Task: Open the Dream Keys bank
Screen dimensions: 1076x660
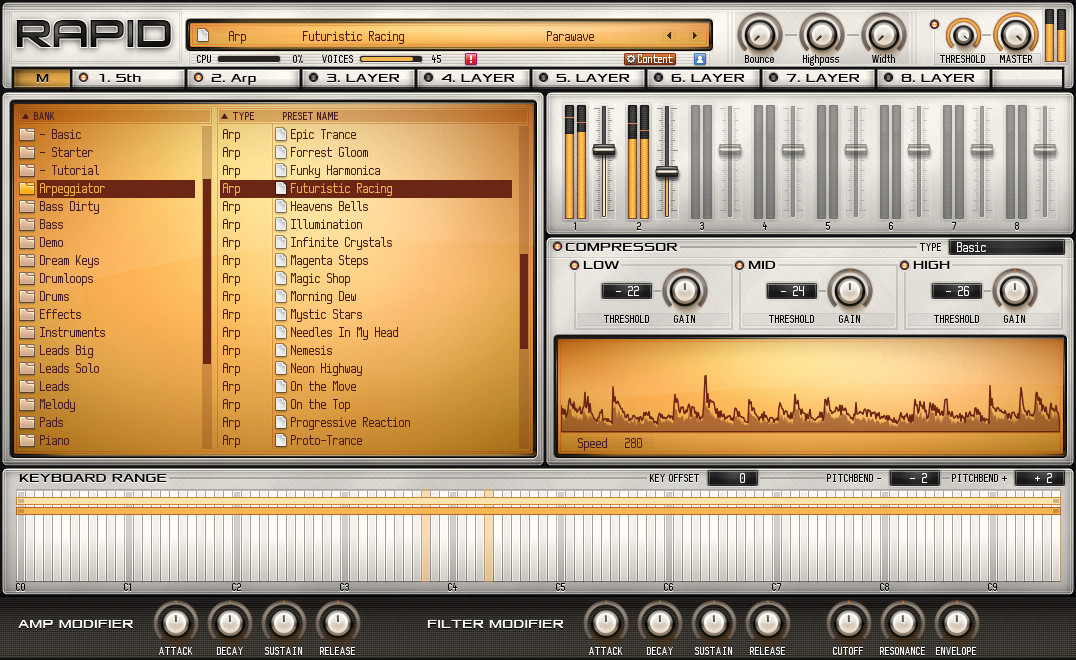Action: click(x=107, y=261)
